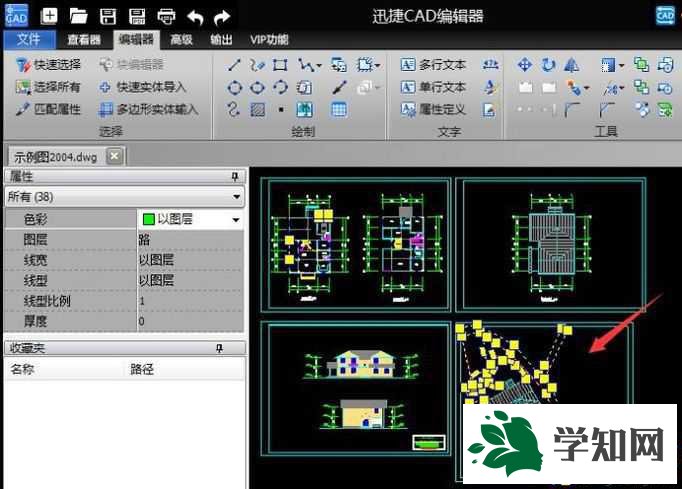Switch to the VIP功能 tab
This screenshot has width=682, height=489.
click(269, 40)
